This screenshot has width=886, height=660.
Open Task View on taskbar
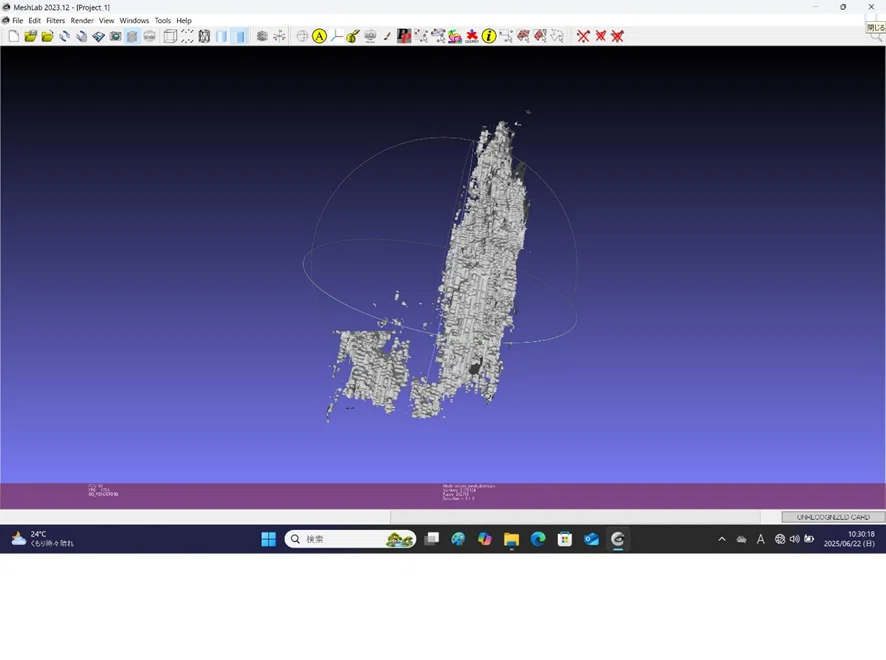click(x=432, y=539)
